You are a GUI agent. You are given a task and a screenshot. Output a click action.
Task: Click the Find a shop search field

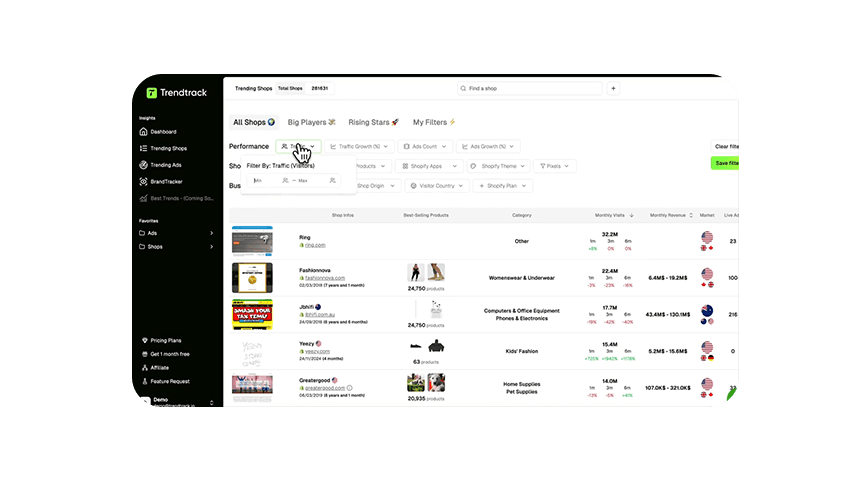(x=530, y=88)
